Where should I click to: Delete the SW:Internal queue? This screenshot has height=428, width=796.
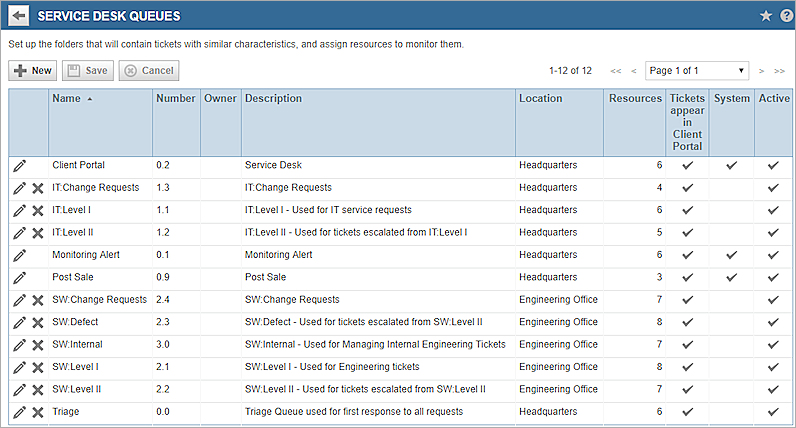(x=37, y=345)
